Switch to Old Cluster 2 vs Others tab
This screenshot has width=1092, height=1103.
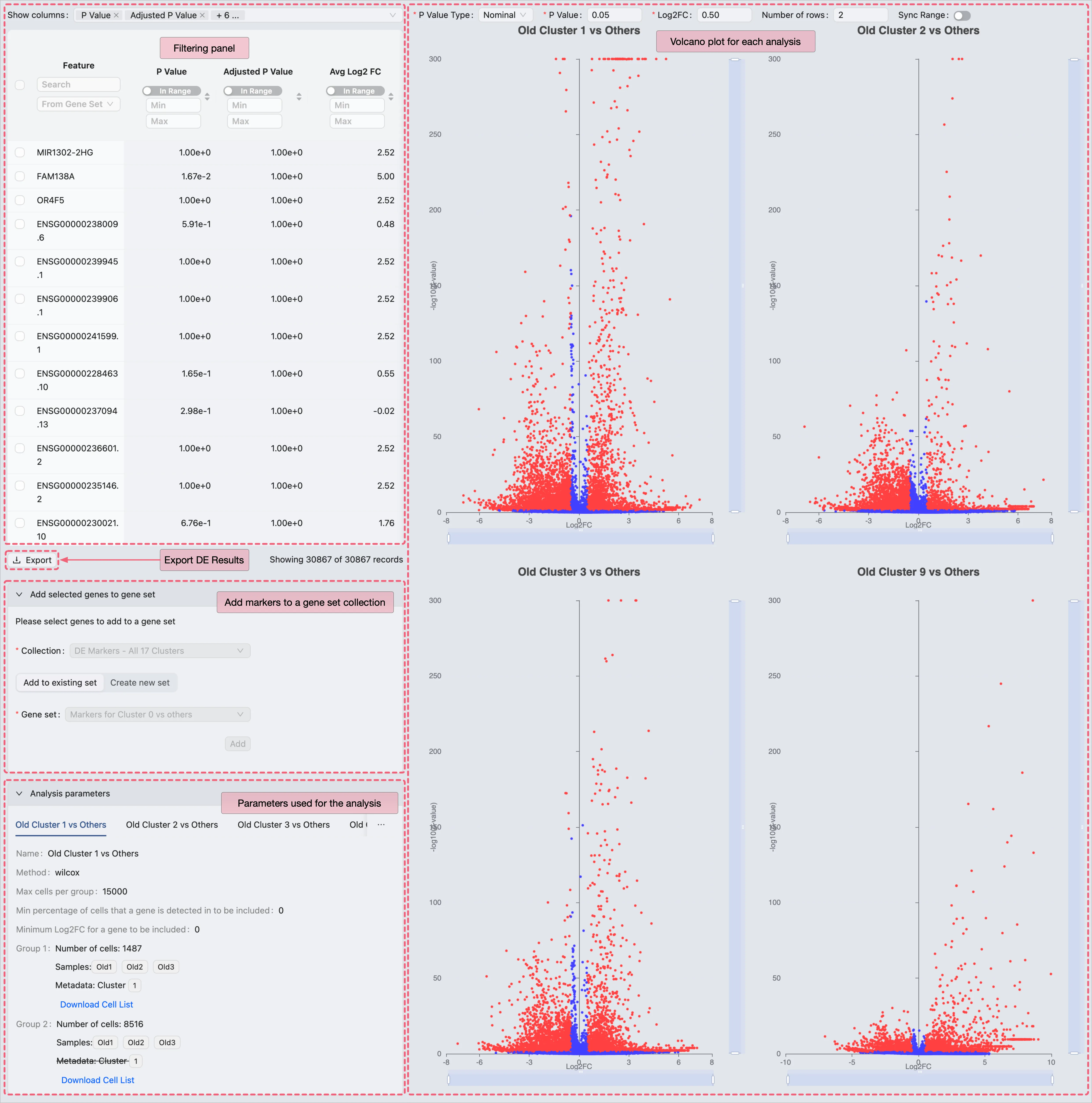click(172, 824)
